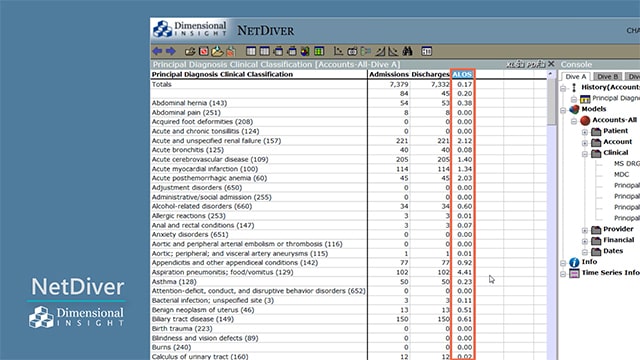Select MDC dimension under Clinical
640x360 pixels.
[622, 174]
